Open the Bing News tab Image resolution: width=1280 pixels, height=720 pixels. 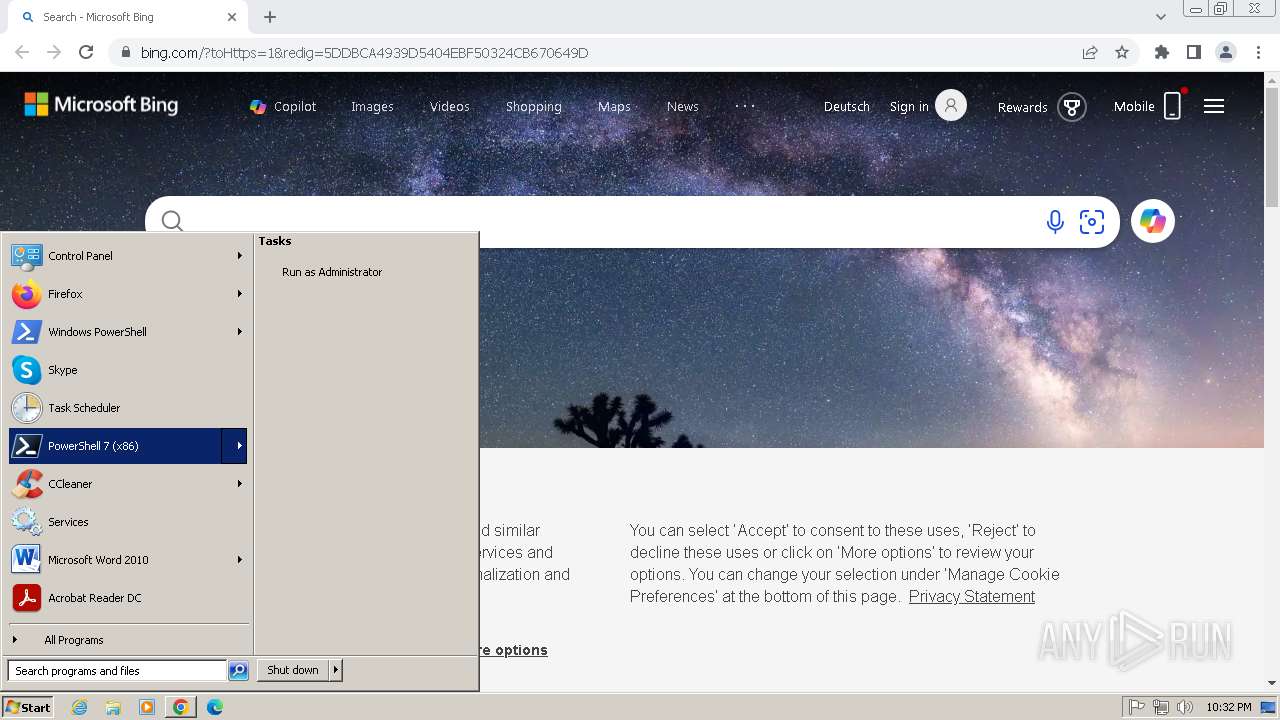click(683, 106)
